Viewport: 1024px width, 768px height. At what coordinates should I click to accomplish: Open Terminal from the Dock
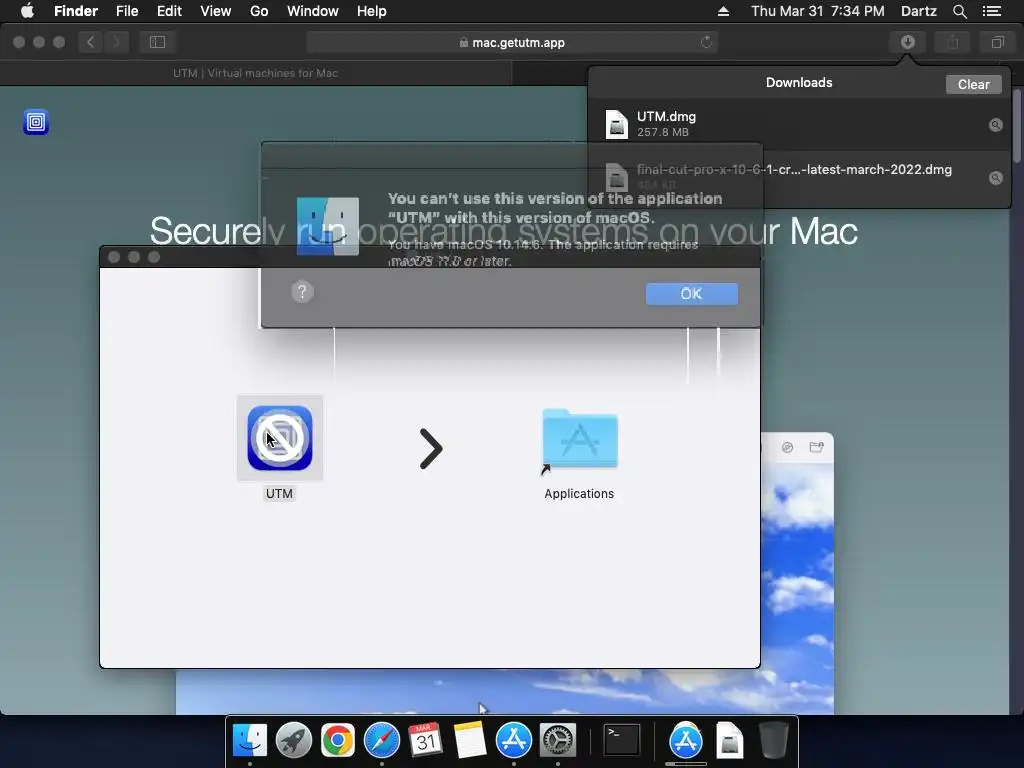click(621, 740)
